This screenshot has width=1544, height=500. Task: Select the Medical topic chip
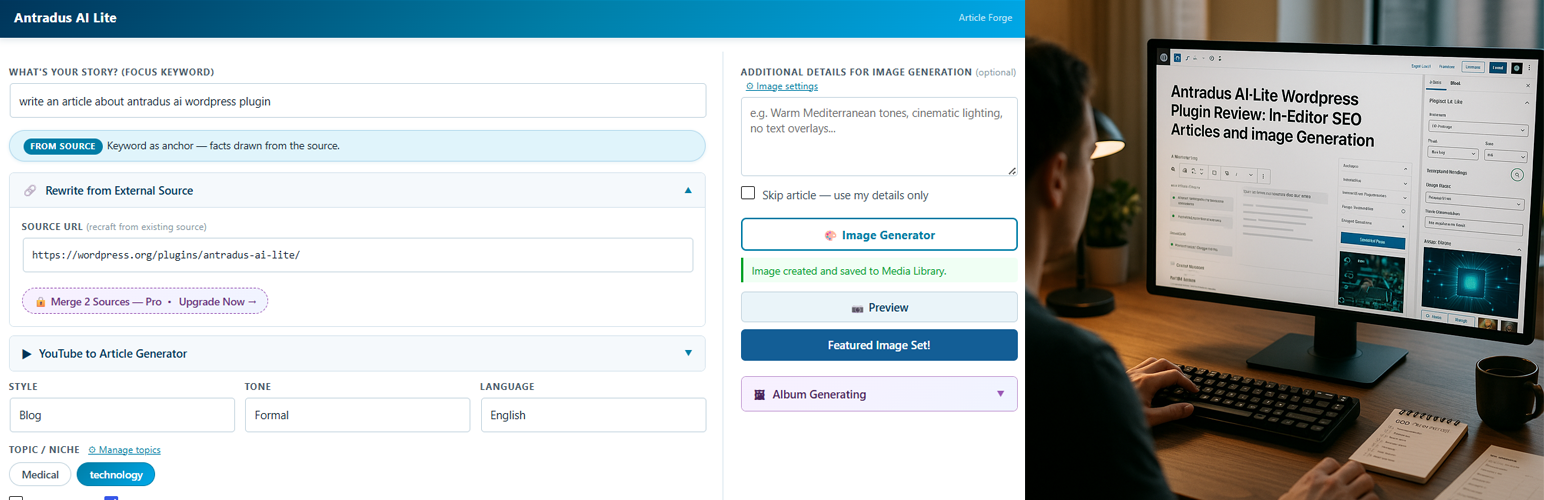(41, 474)
